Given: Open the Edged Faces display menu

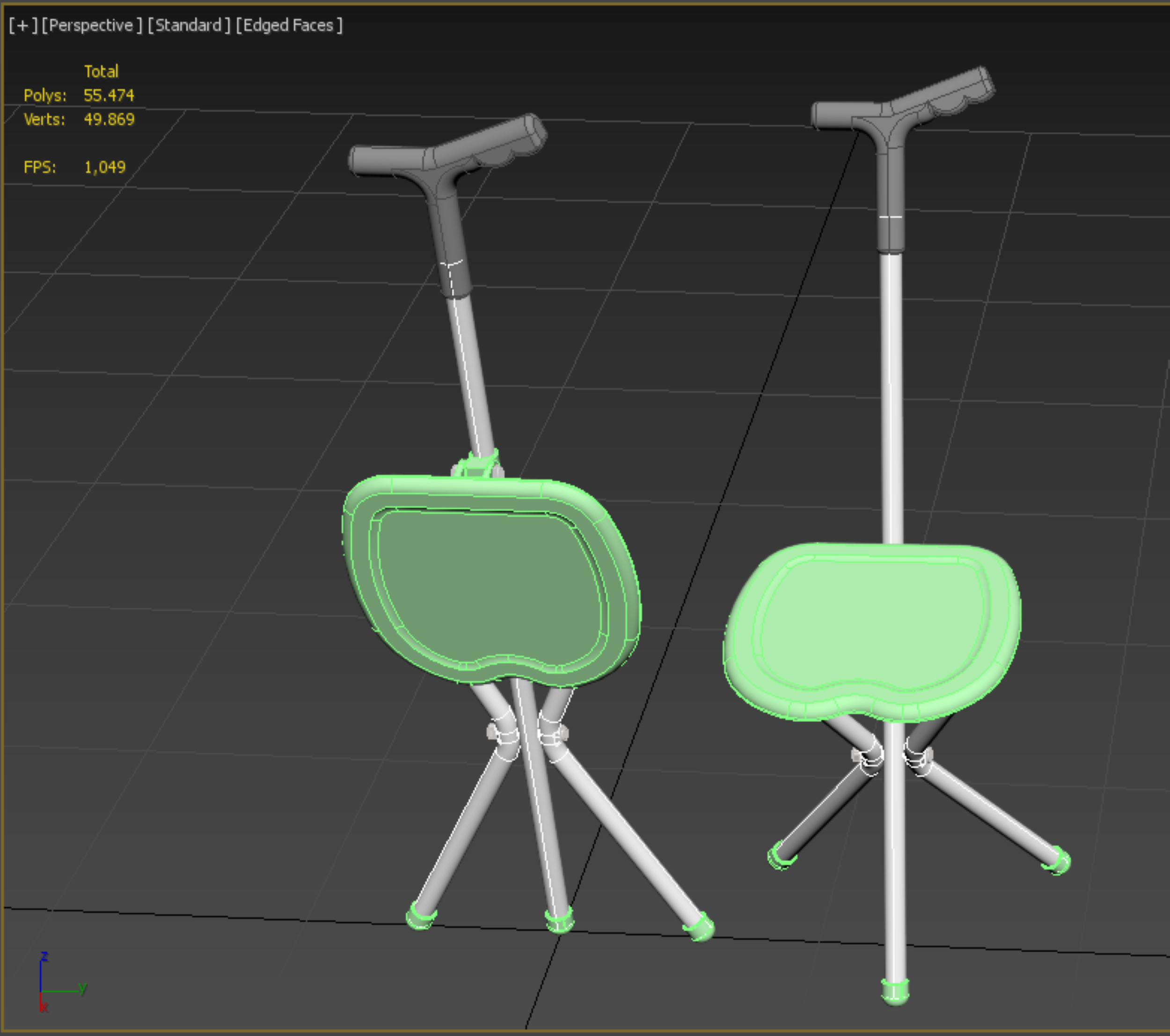Looking at the screenshot, I should click(x=289, y=25).
